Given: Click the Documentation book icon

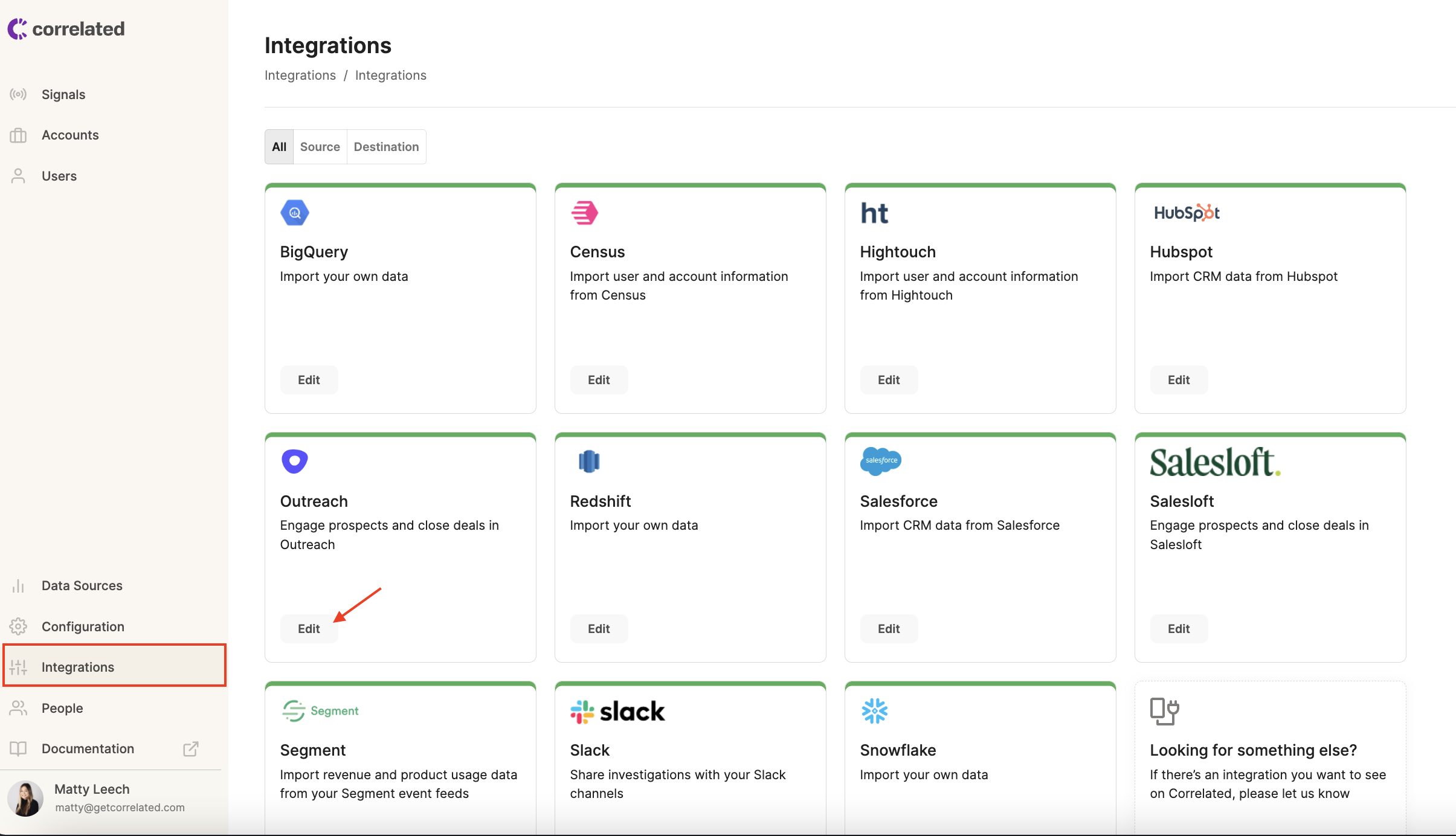Looking at the screenshot, I should coord(18,749).
